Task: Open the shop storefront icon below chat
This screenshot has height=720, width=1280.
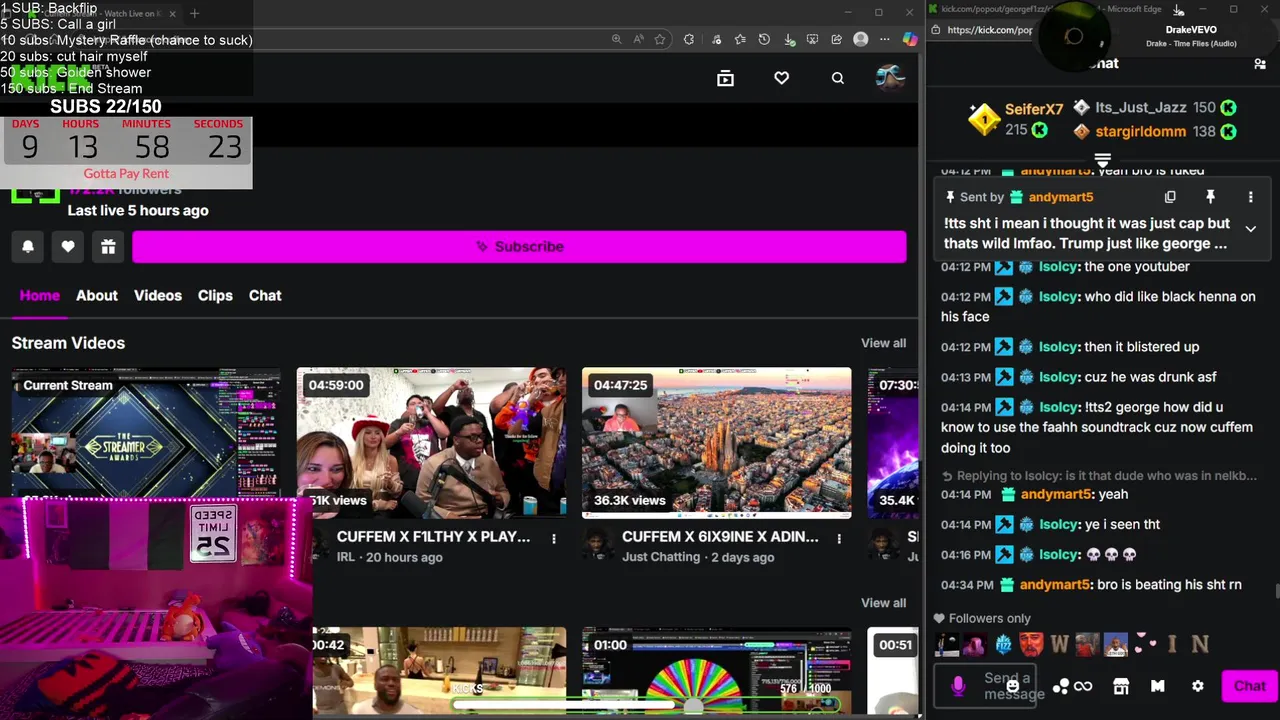Action: pyautogui.click(x=1121, y=686)
